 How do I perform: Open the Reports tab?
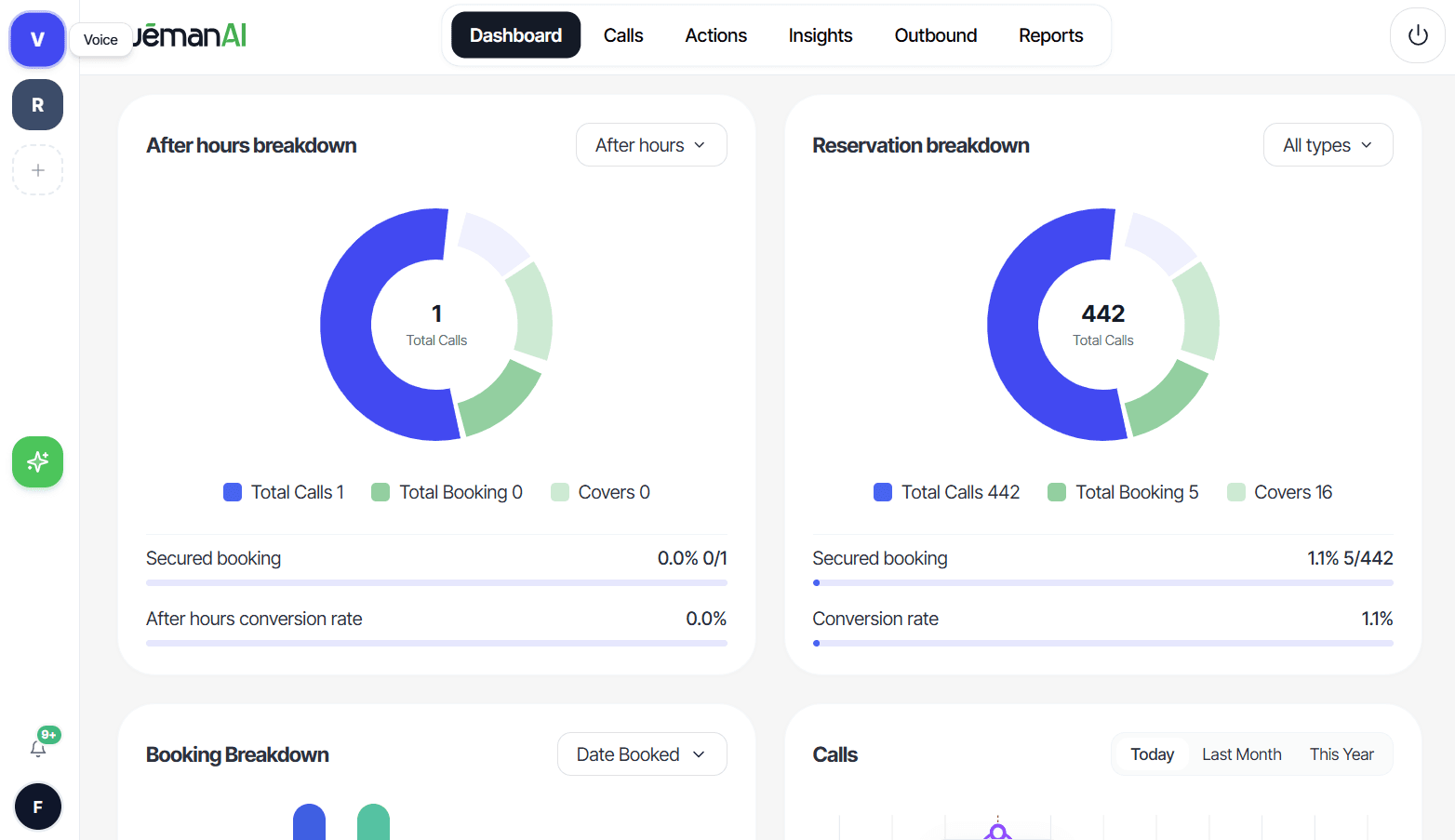1050,35
